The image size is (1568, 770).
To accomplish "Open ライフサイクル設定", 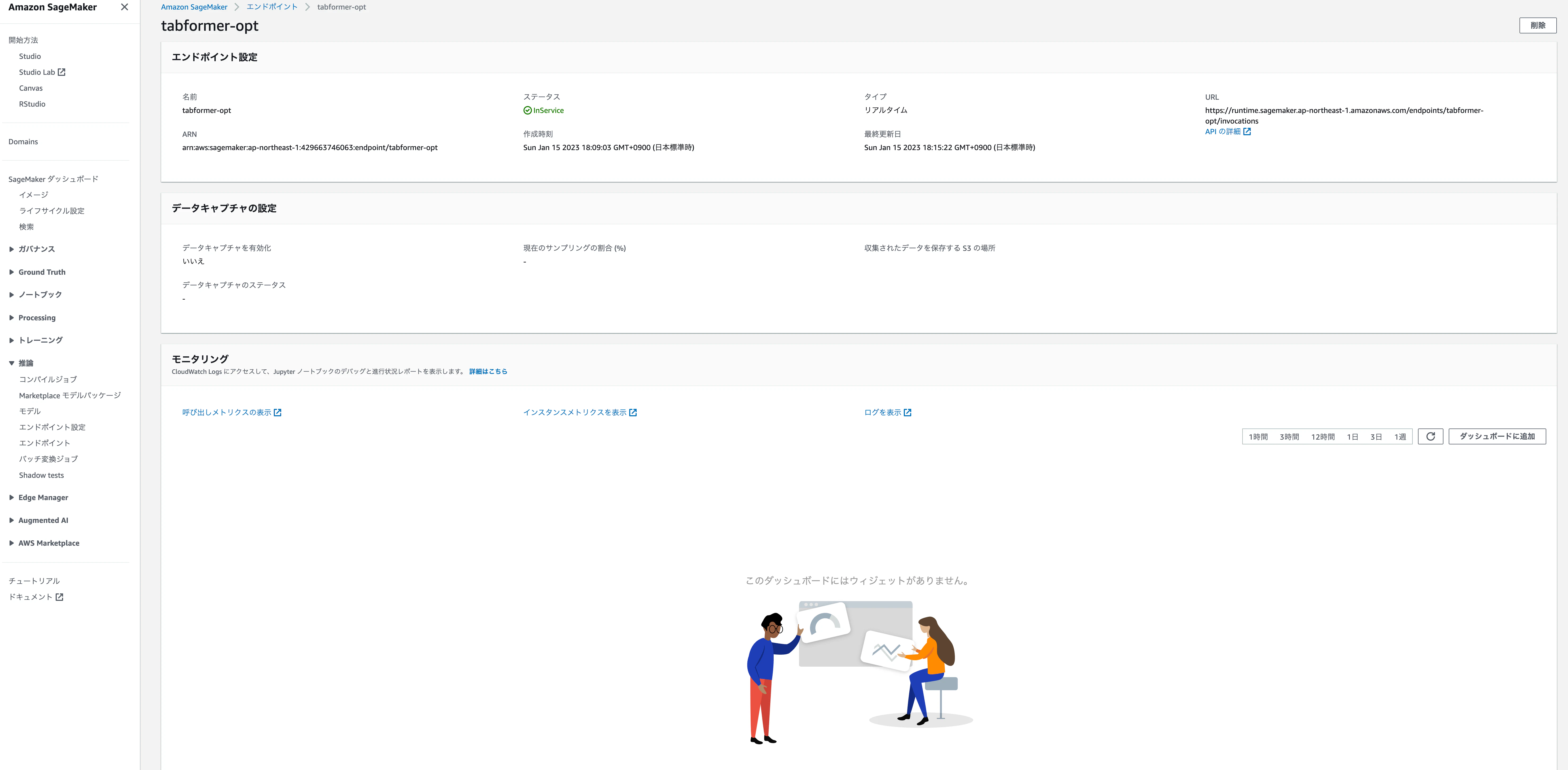I will tap(52, 211).
